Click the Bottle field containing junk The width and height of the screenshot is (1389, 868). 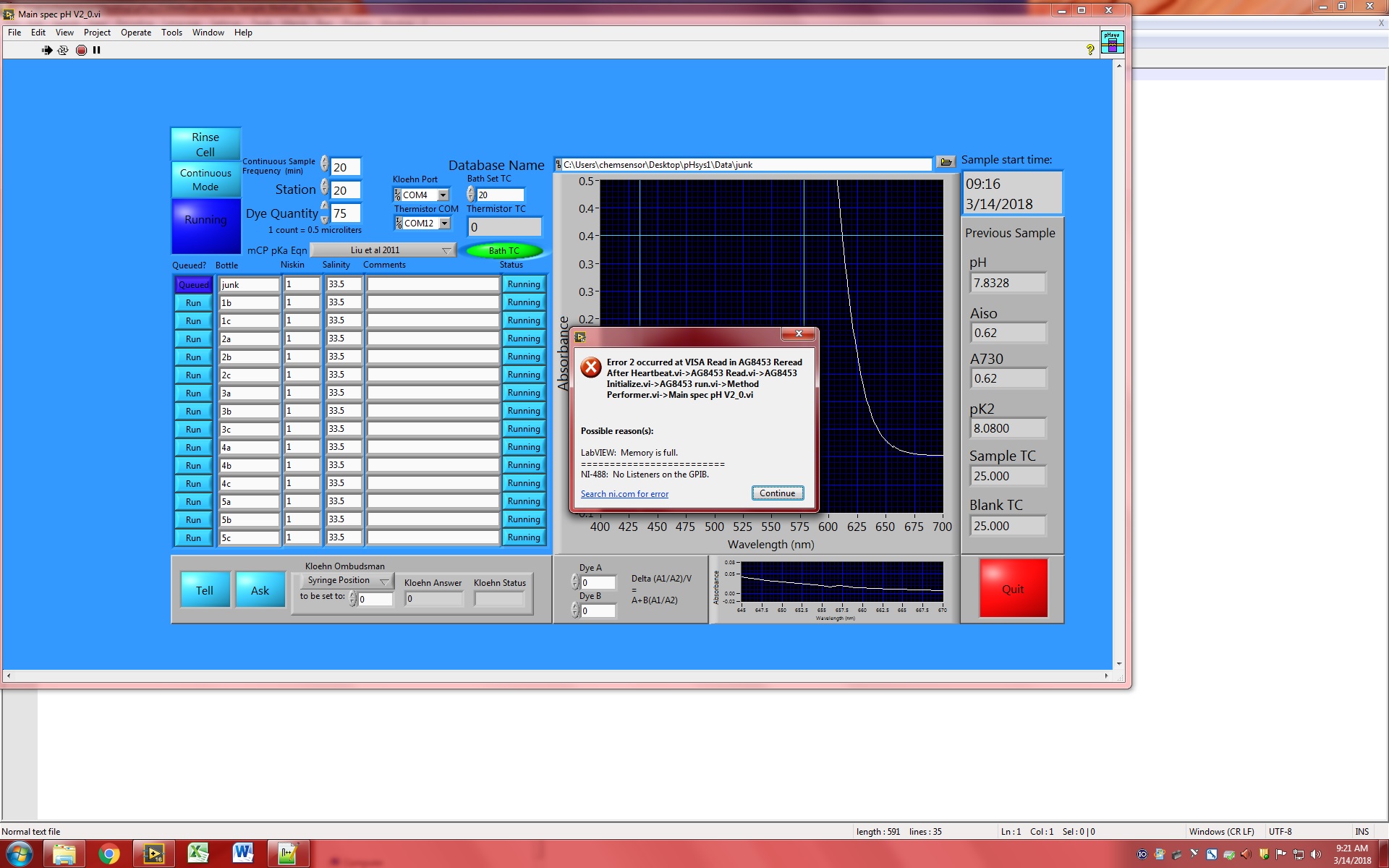249,284
